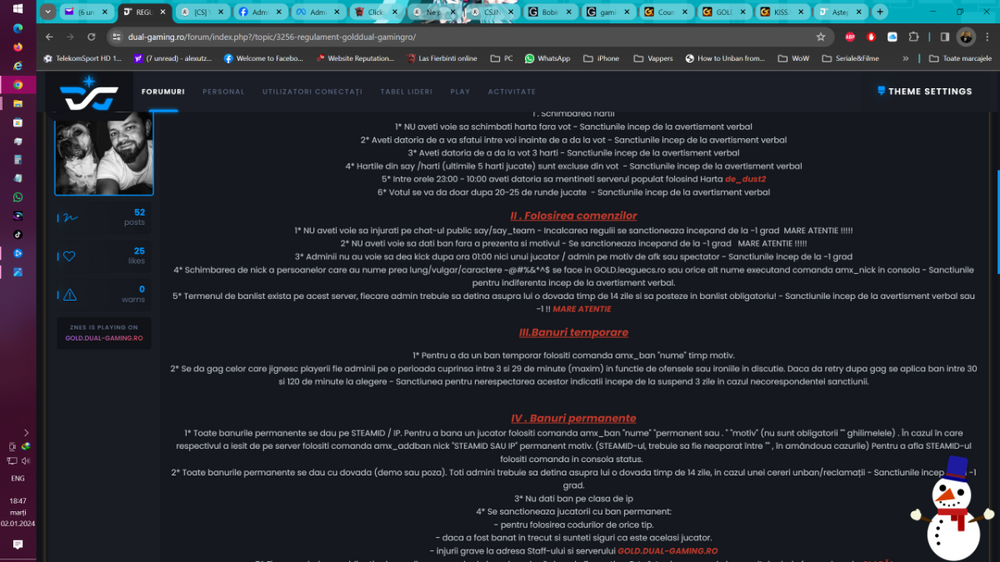The image size is (1000, 562).
Task: Open the taskbar volume icon
Action: pos(26,461)
